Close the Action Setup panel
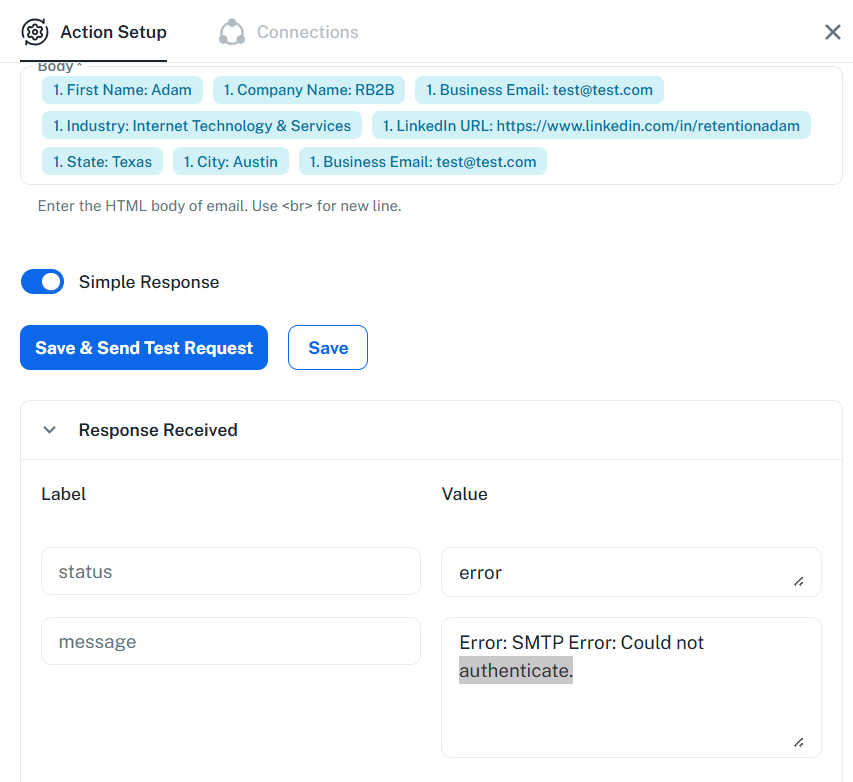 832,32
